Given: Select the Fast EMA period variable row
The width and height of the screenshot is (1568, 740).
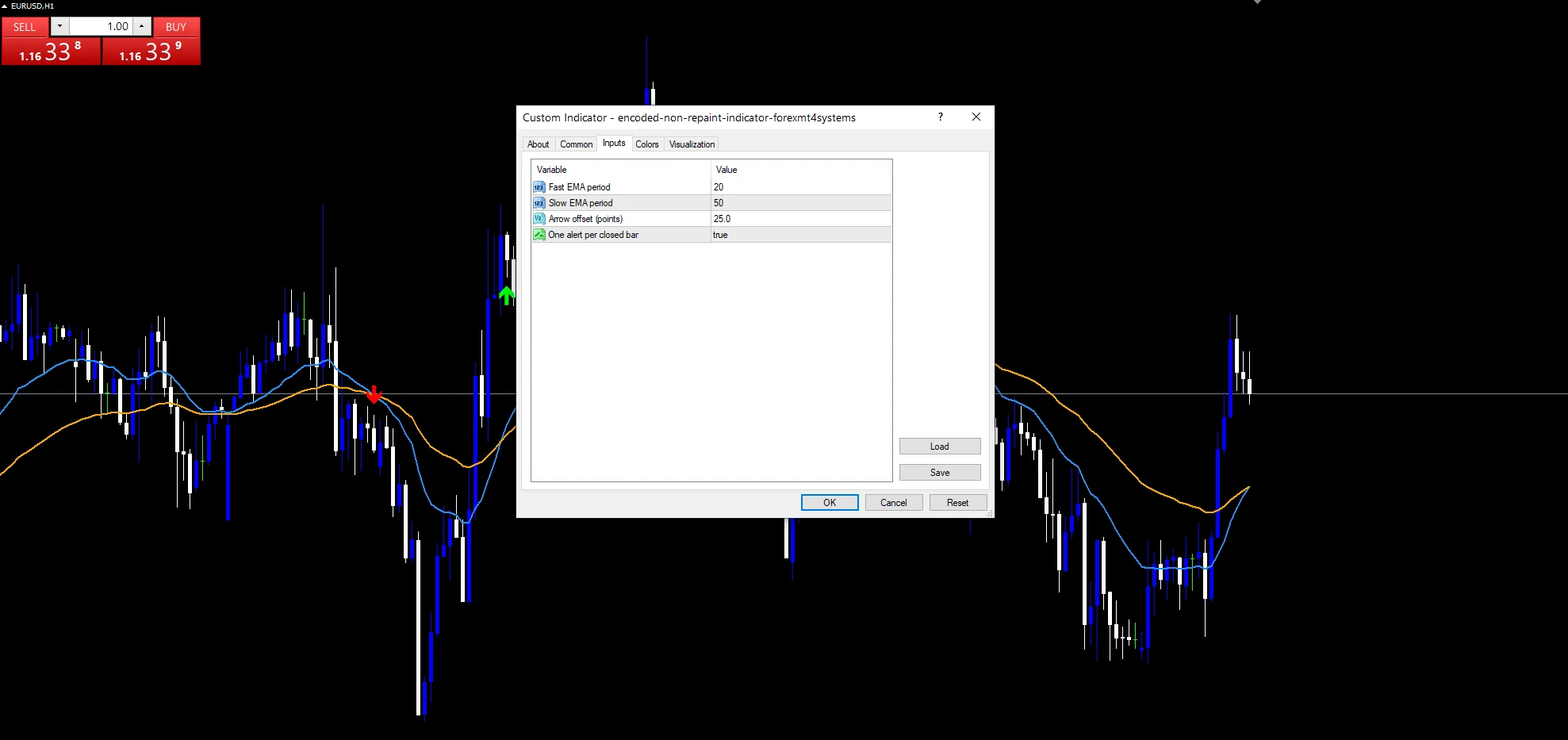Looking at the screenshot, I should pos(711,187).
